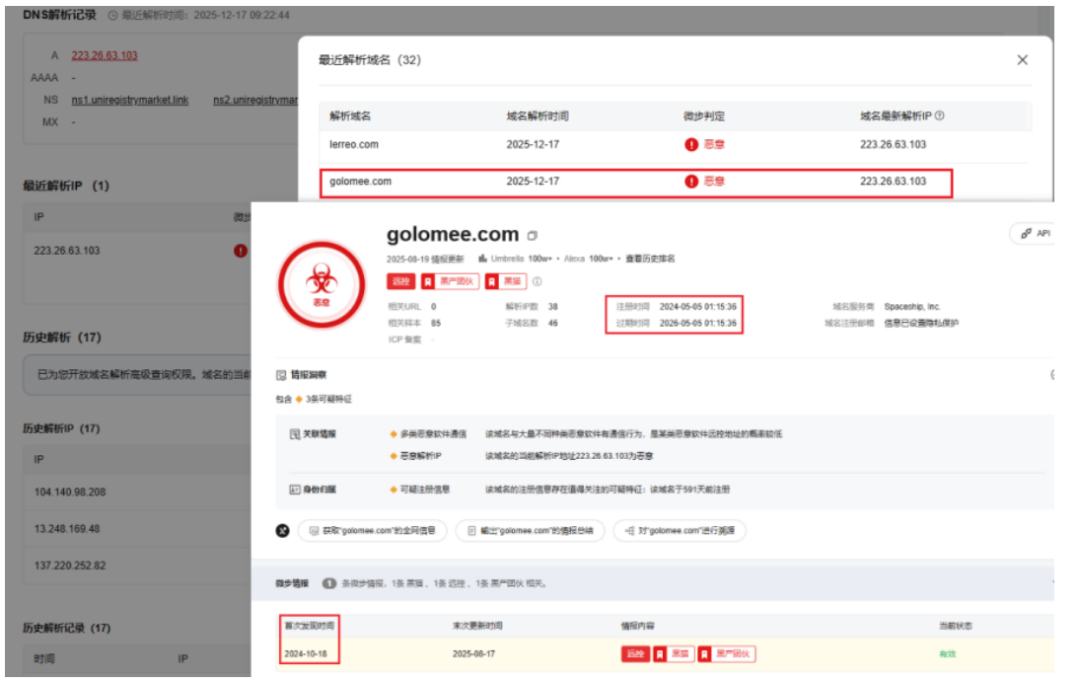Viewport: 1080px width, 683px height.
Task: Click help icon next to 域名最新解析IP header
Action: (939, 116)
